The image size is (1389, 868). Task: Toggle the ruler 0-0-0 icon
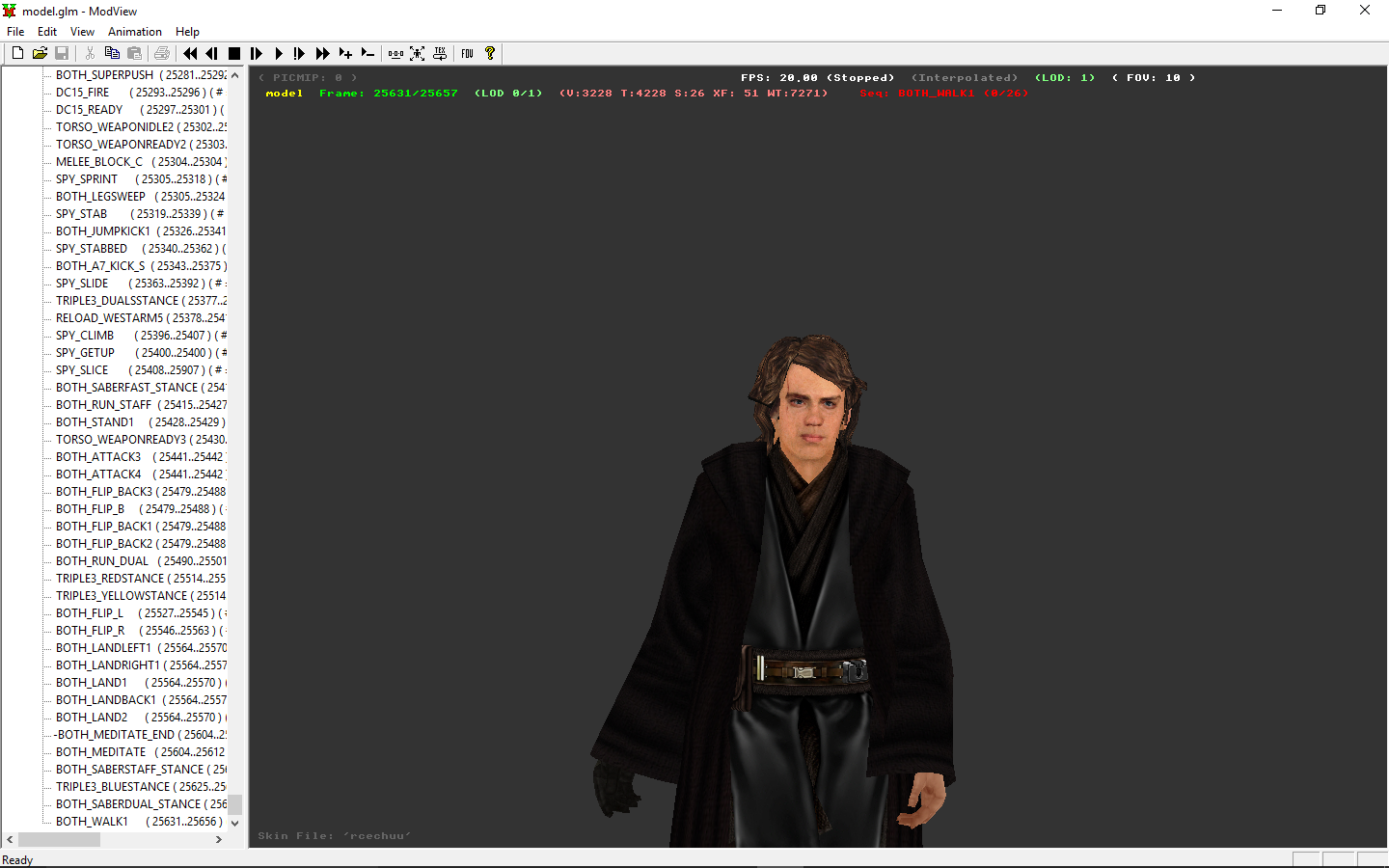(395, 53)
